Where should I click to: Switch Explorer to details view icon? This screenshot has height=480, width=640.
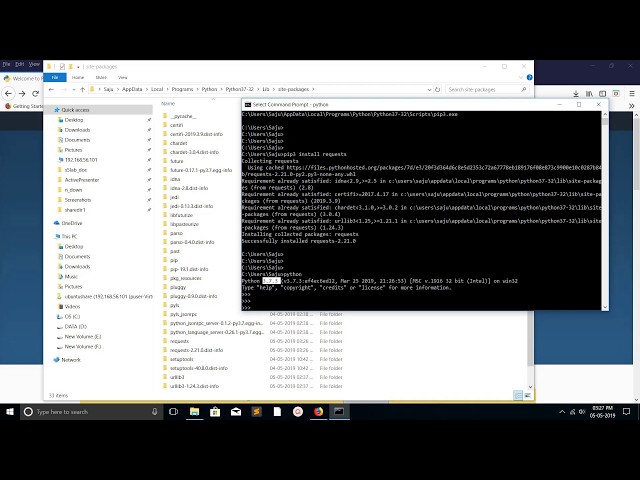[x=518, y=395]
